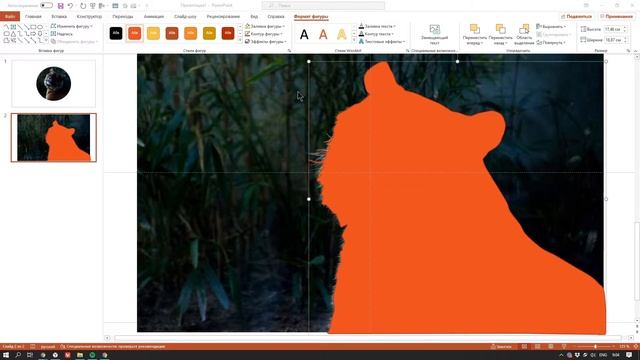Save the presentation using the floppy icon
Viewport: 640px width, 360px height.
[60, 6]
